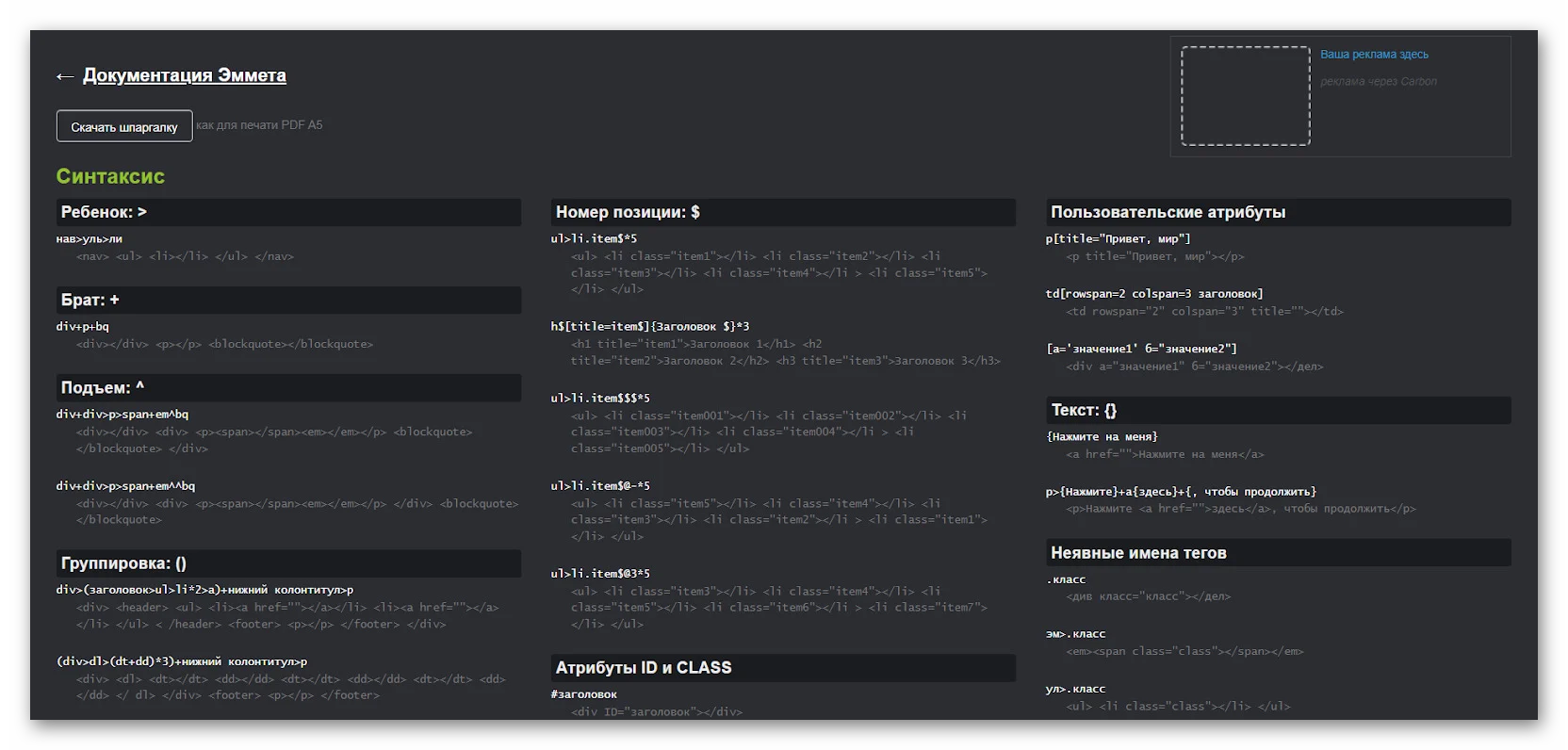The image size is (1568, 750).
Task: Select the p>{Нажмите}+a{здесь} abbreviation
Action: click(1181, 492)
